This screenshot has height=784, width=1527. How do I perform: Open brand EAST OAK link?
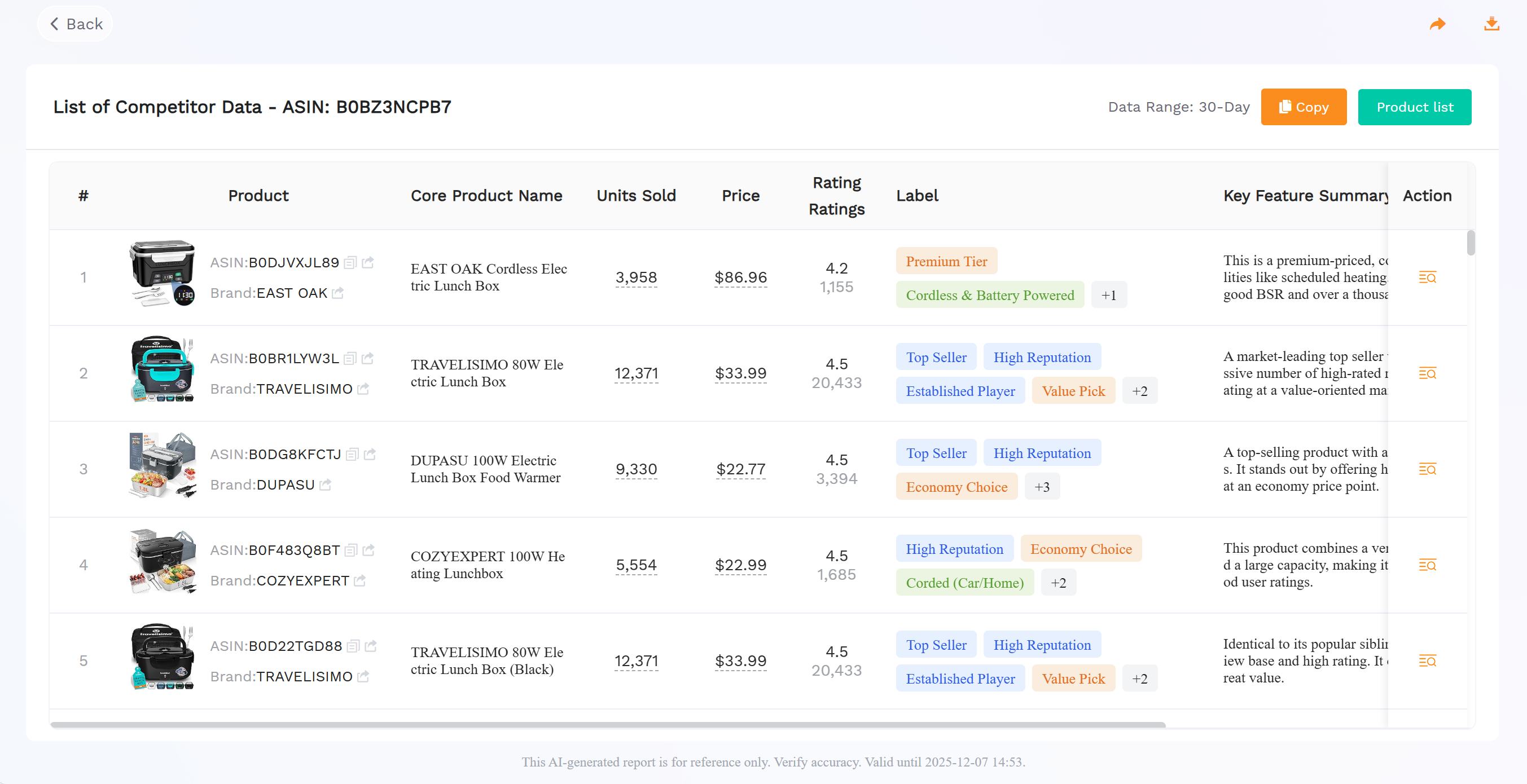(338, 293)
